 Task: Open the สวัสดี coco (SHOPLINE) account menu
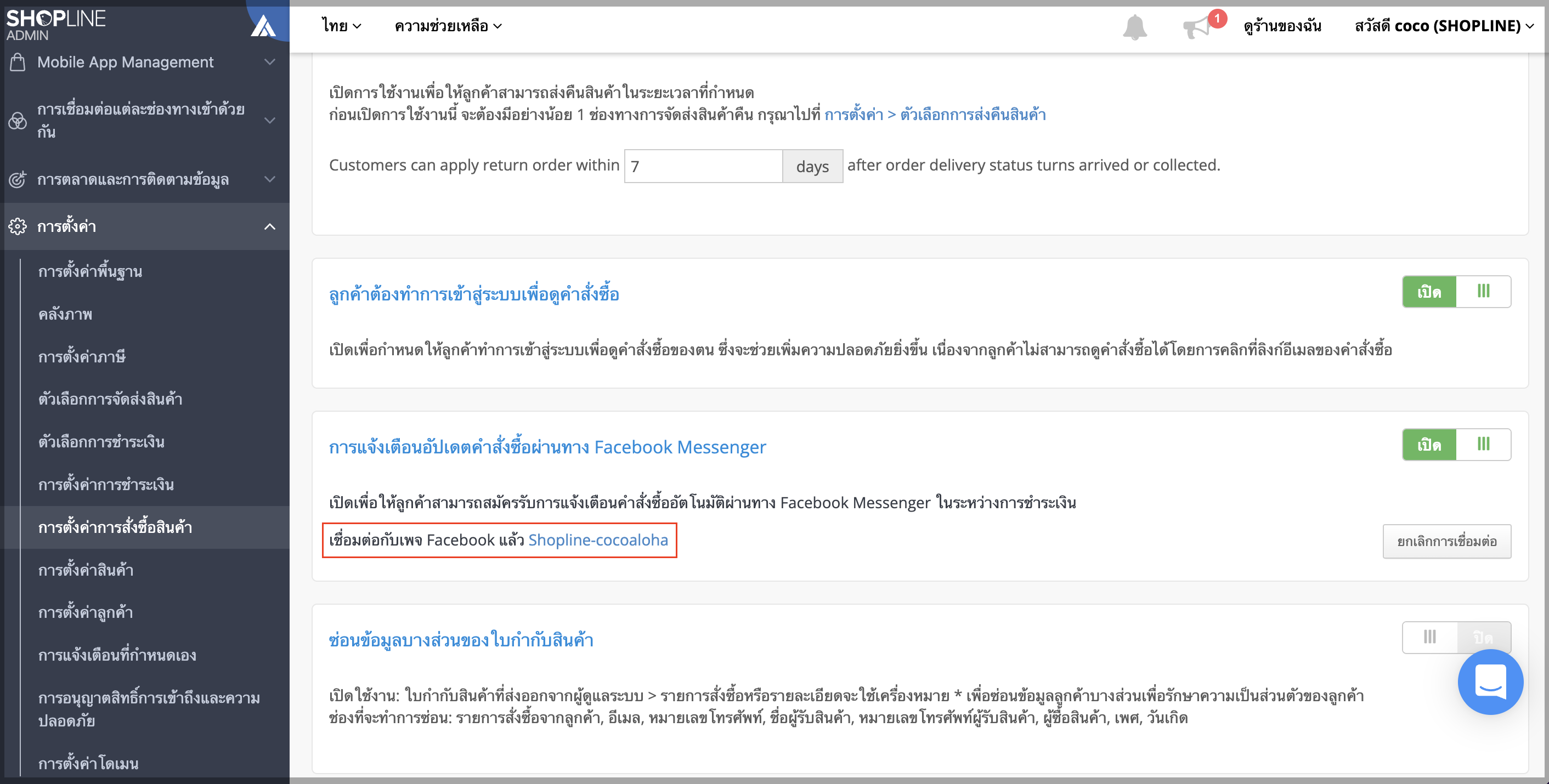coord(1444,26)
